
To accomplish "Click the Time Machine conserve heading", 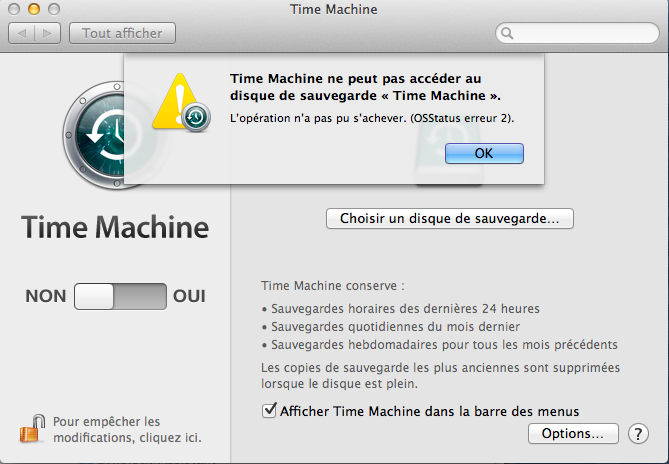I will click(333, 285).
